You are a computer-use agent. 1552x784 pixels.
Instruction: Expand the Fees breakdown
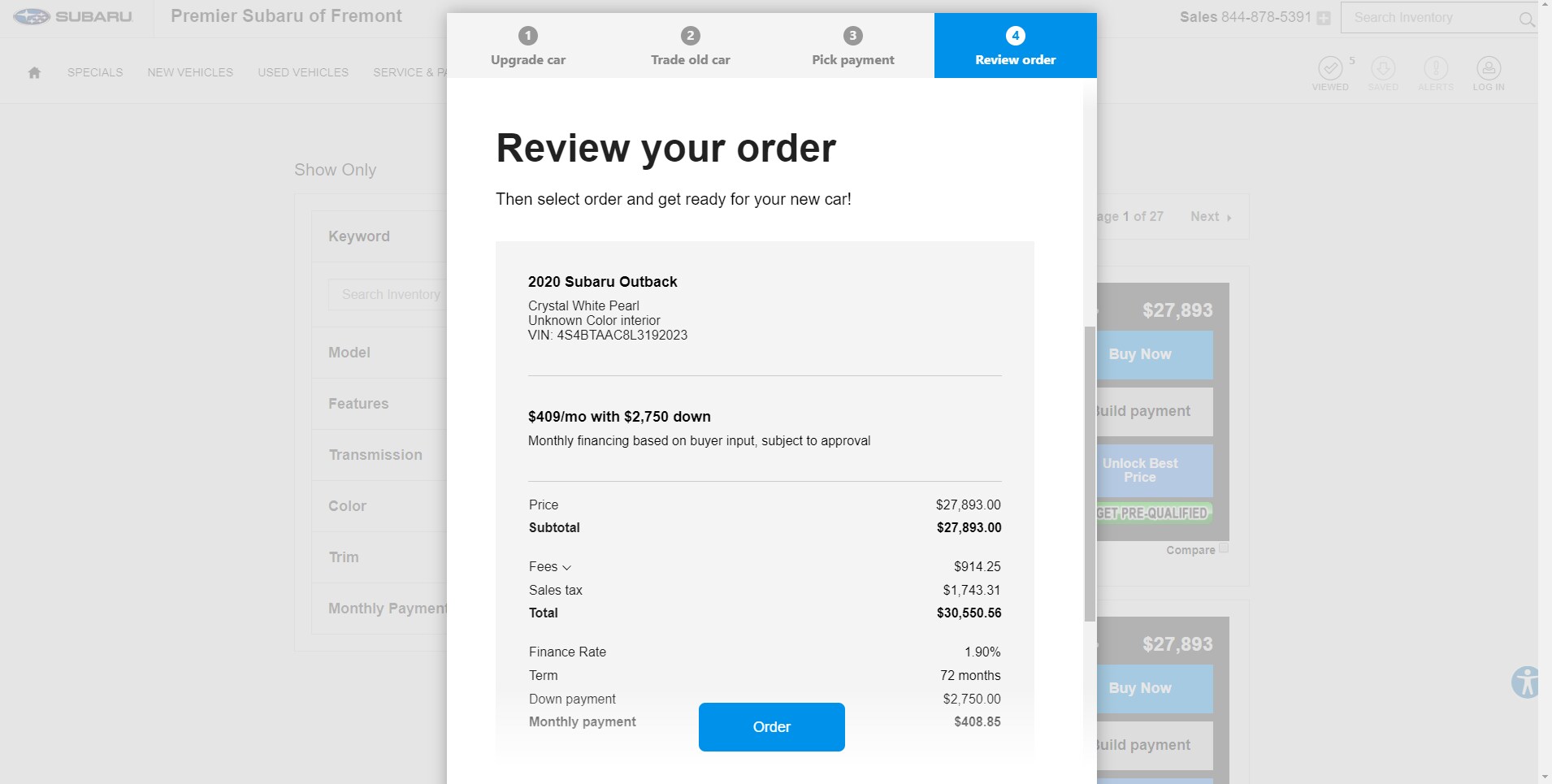(550, 567)
